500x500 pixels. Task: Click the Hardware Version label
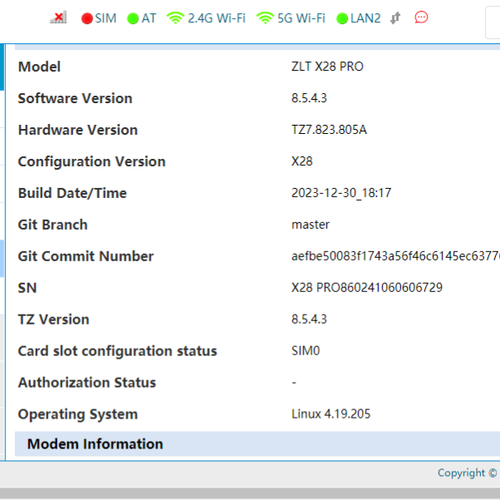point(78,130)
